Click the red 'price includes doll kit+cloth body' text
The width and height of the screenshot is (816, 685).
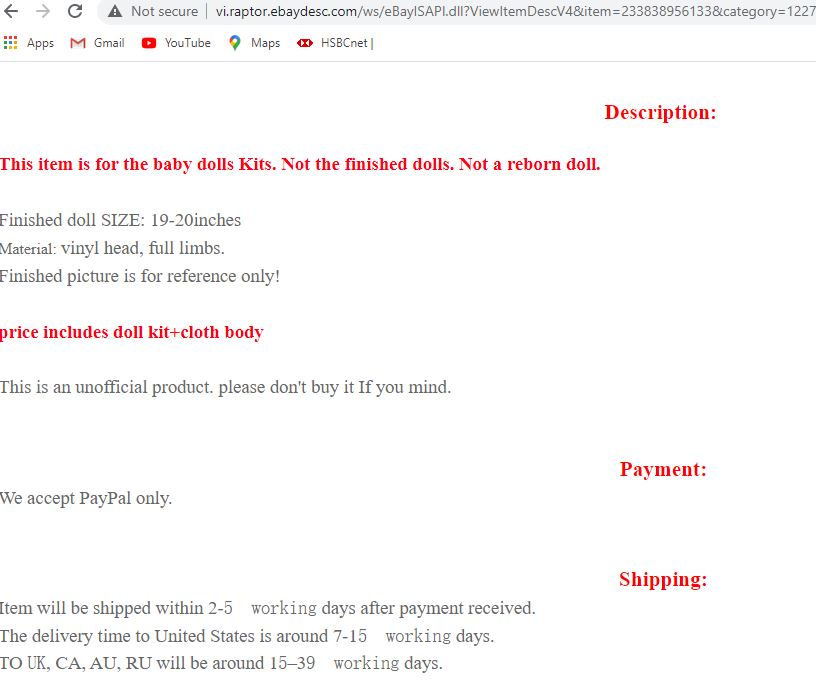tap(132, 332)
